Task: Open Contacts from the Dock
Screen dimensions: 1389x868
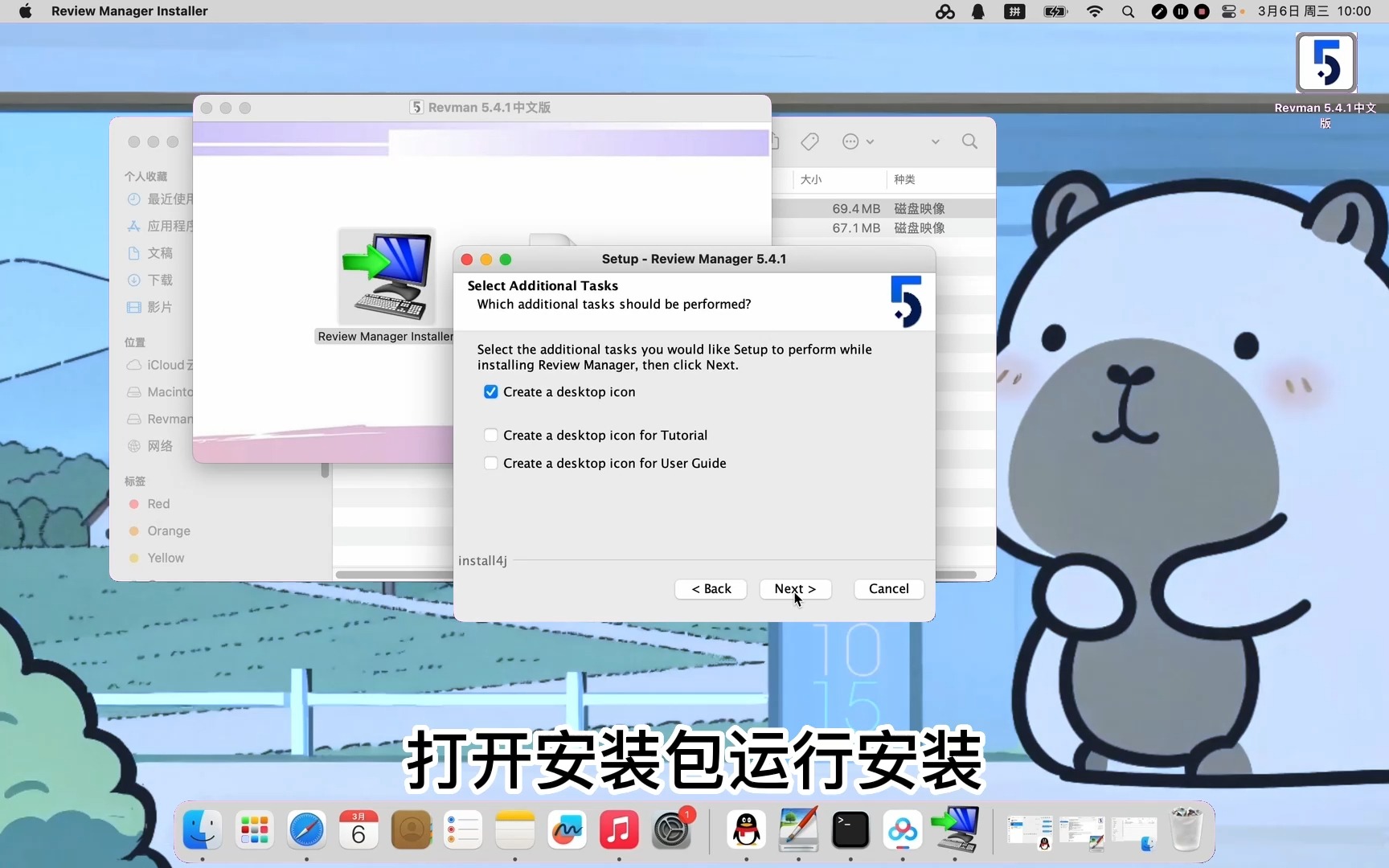Action: coord(411,830)
